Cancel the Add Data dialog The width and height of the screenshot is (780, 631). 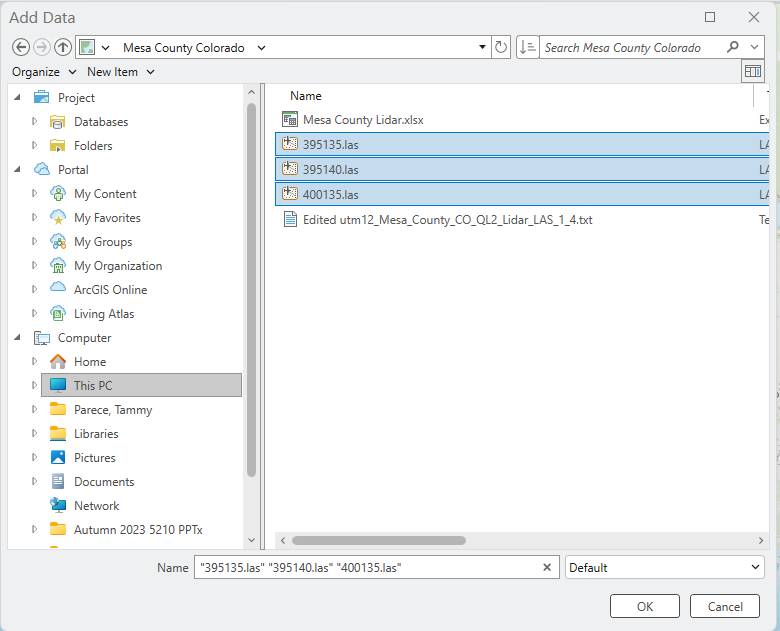(x=725, y=607)
